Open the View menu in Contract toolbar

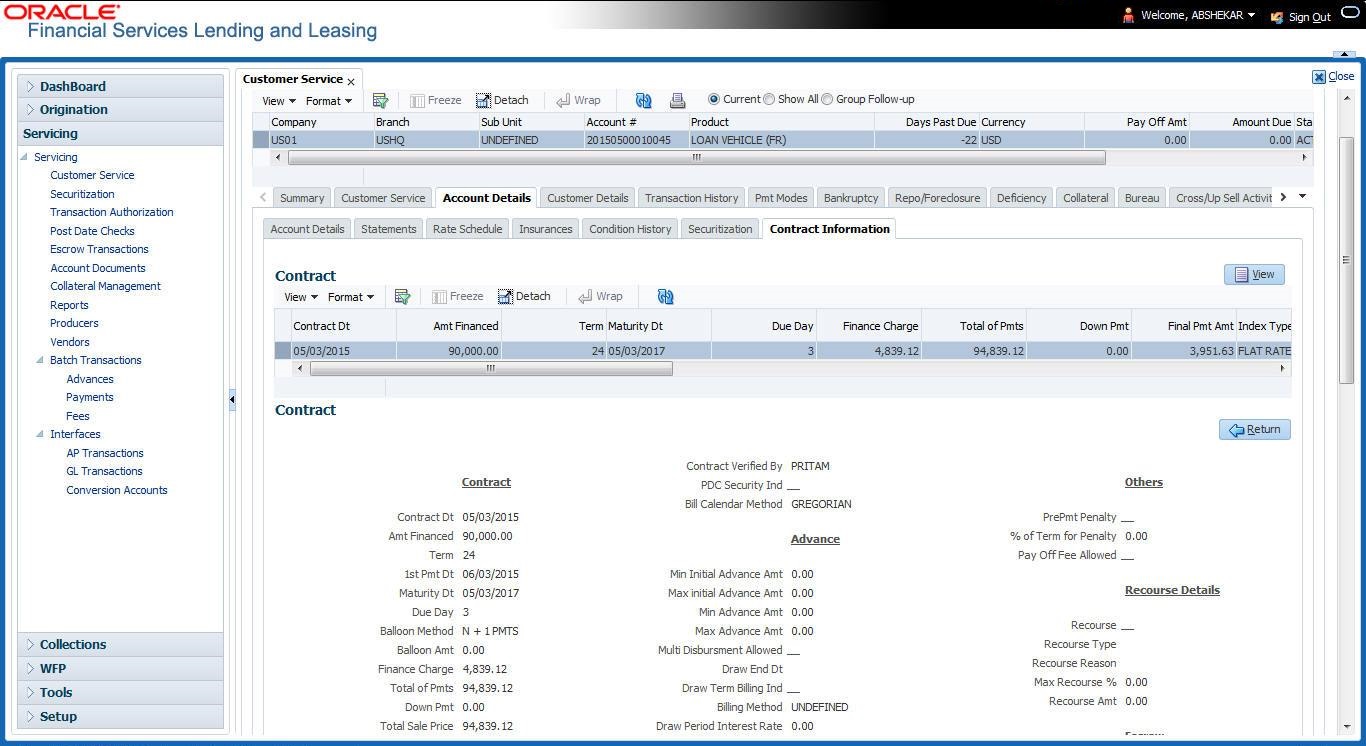pyautogui.click(x=301, y=297)
